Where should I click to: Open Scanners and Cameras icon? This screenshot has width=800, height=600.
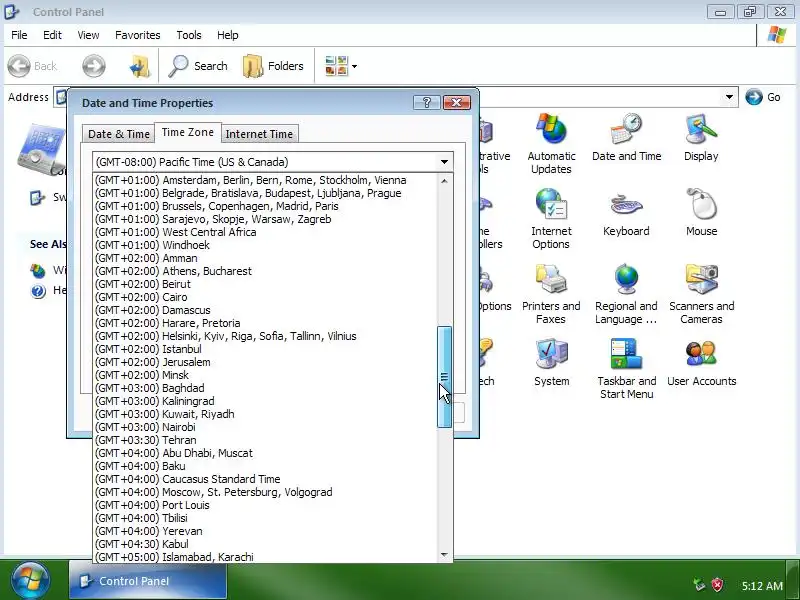(702, 294)
